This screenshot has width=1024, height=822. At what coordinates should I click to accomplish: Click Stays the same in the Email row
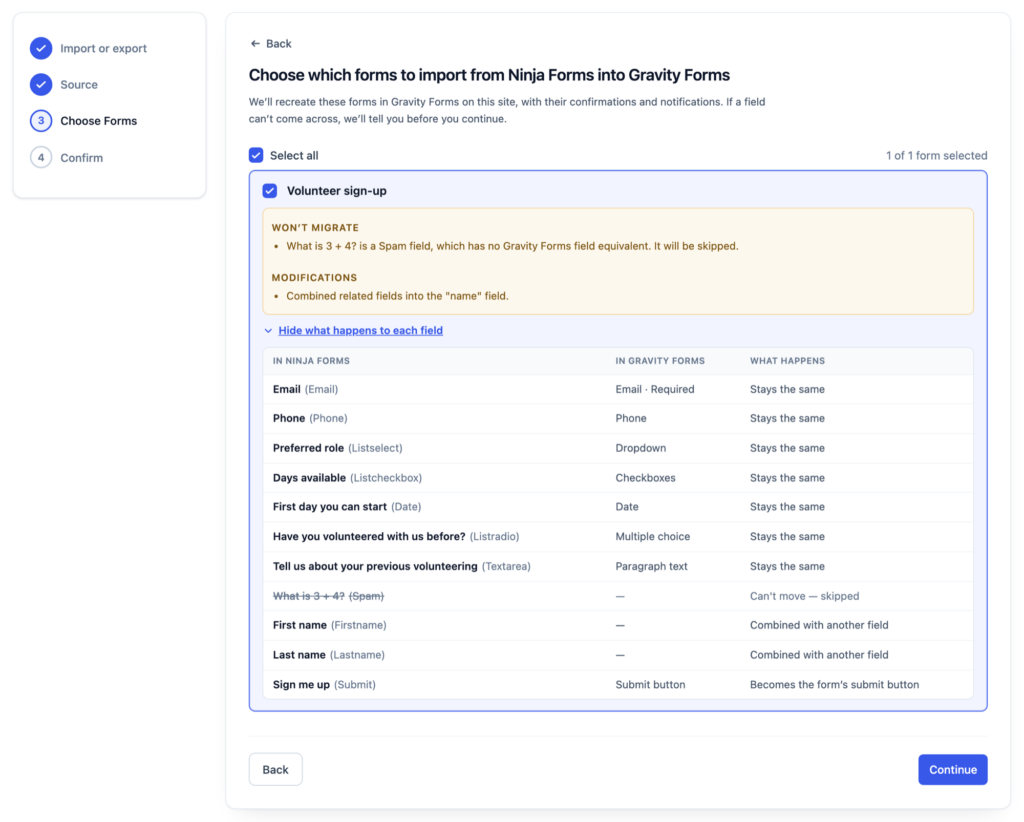click(x=788, y=389)
